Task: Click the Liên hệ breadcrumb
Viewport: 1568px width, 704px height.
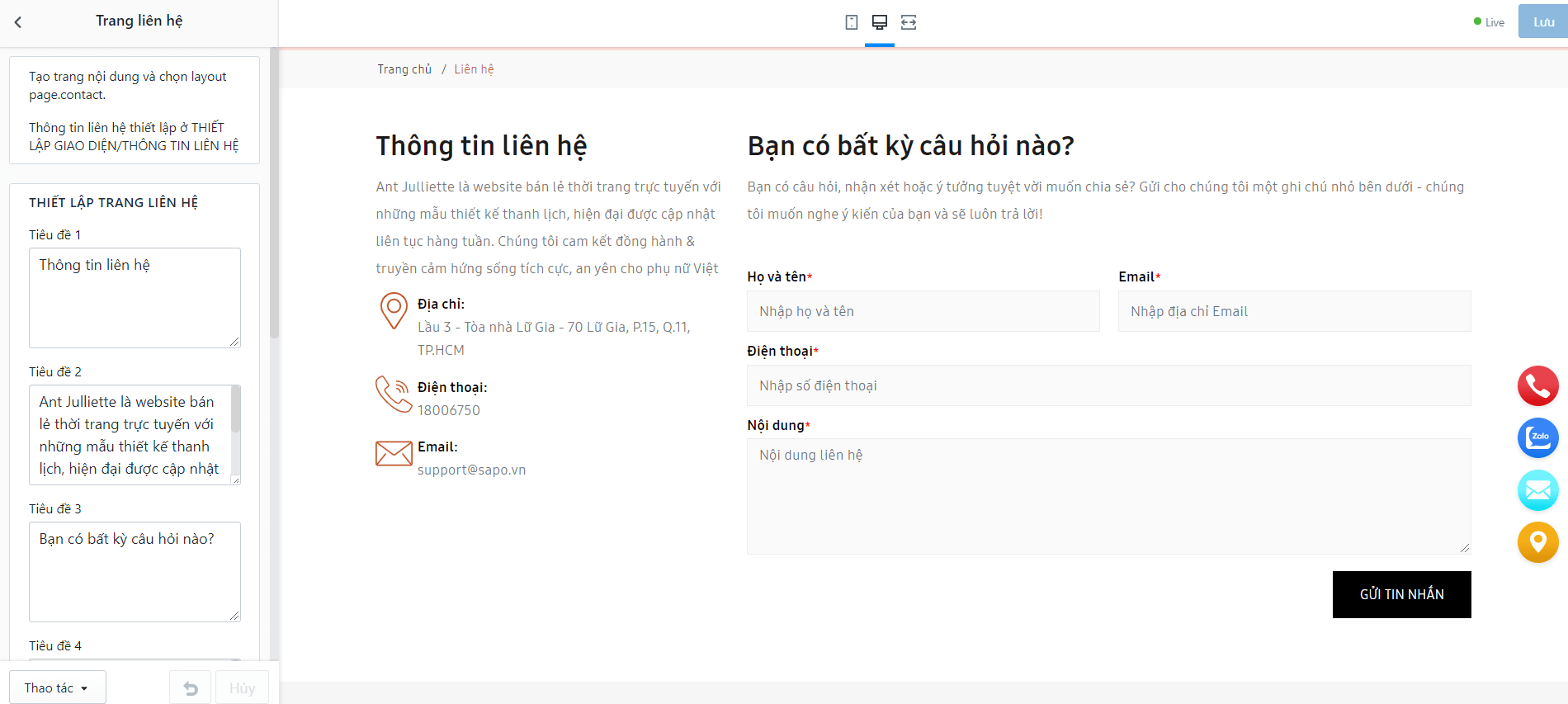Action: click(x=474, y=69)
